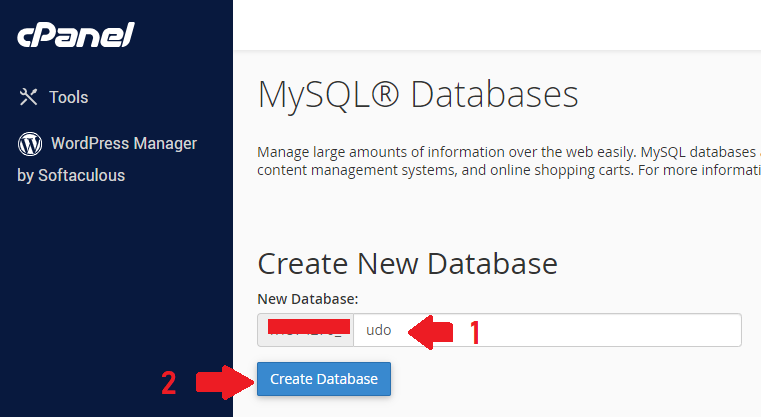Click the WordPress logo icon

(x=30, y=144)
